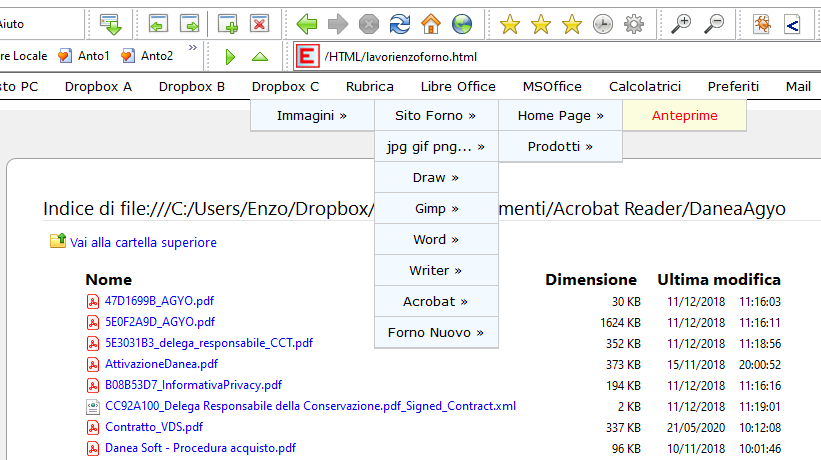
Task: Open a new tab with the green plus icon
Action: coord(228,24)
